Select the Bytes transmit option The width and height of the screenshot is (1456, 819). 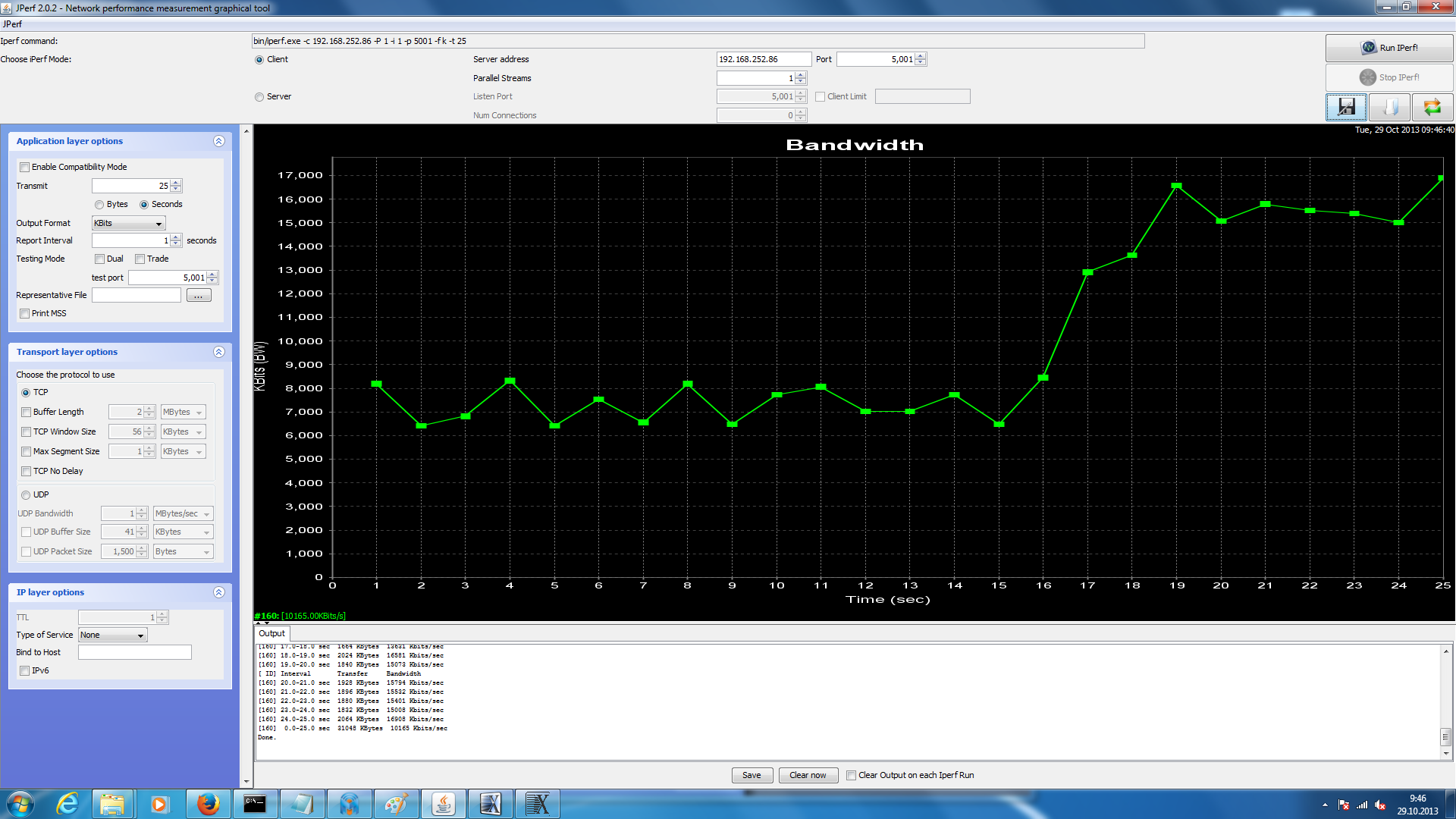[99, 205]
